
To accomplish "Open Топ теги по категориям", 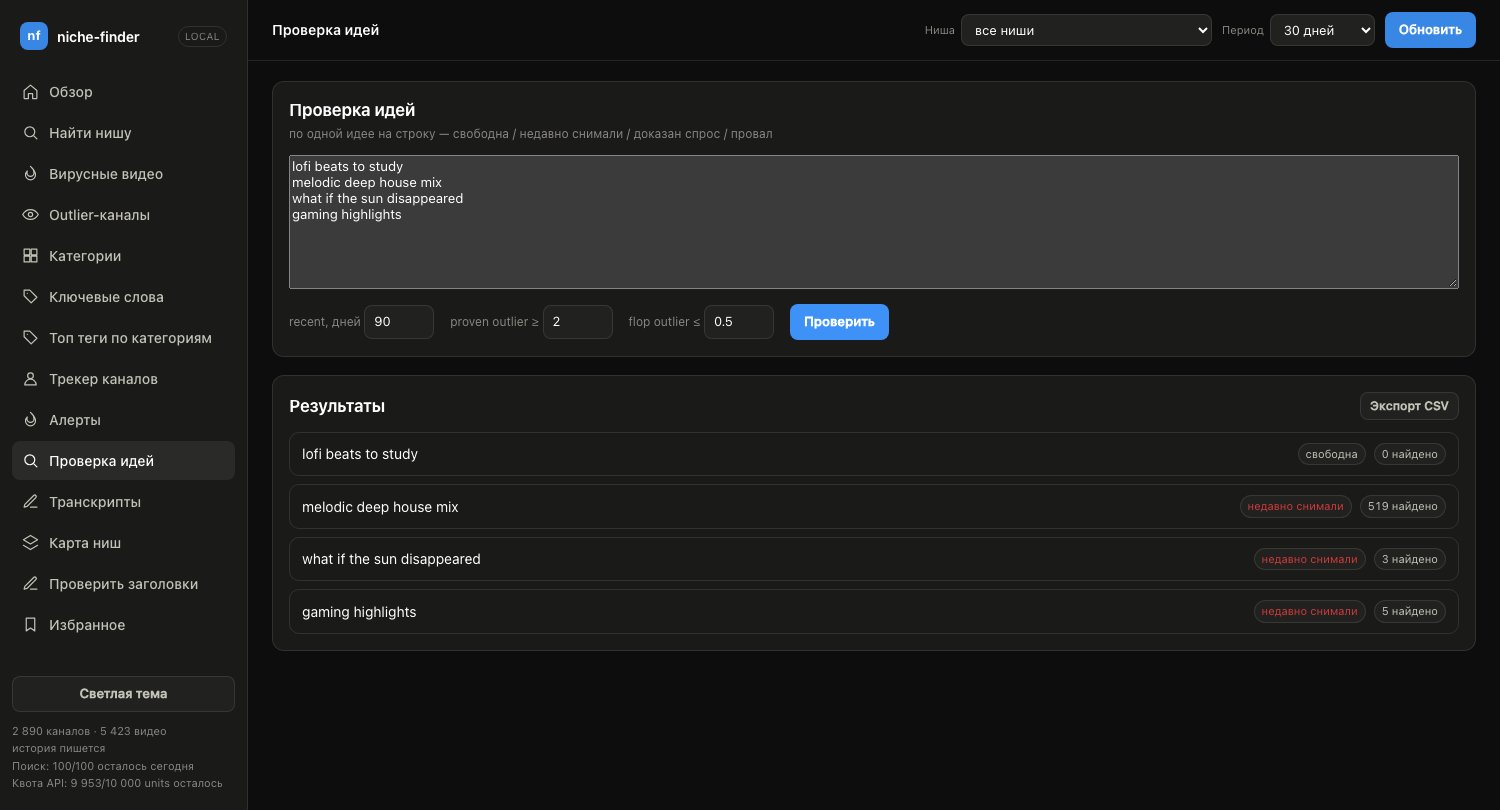I will click(123, 338).
